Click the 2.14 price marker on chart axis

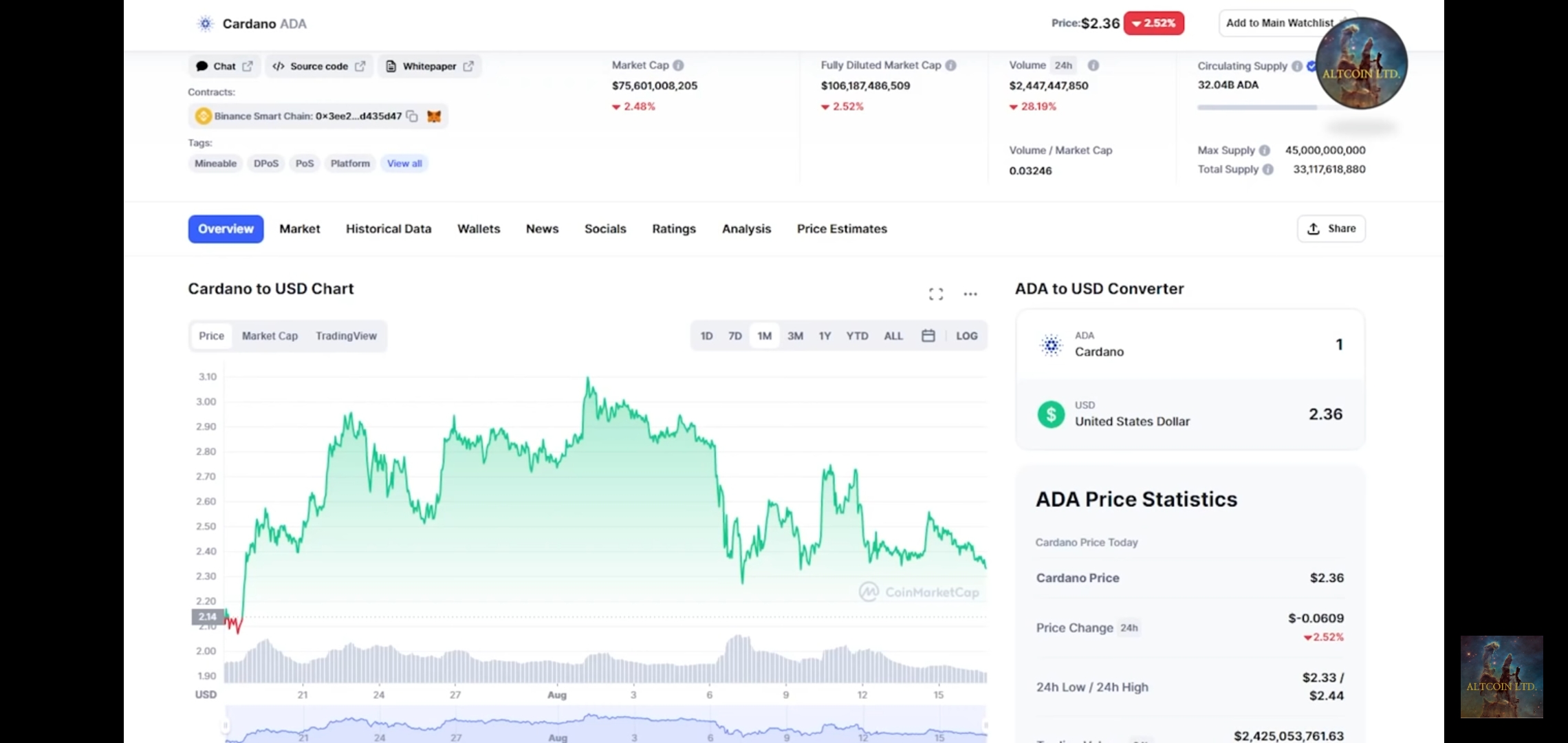[207, 616]
